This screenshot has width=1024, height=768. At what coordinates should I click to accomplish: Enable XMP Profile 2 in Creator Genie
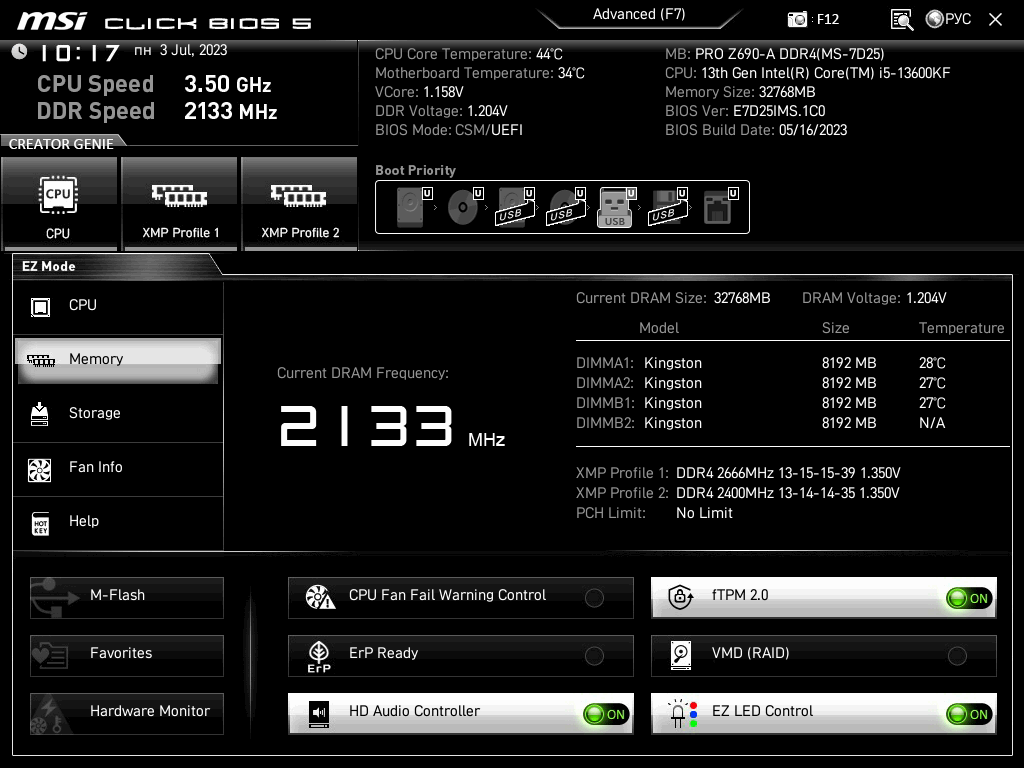pos(300,204)
